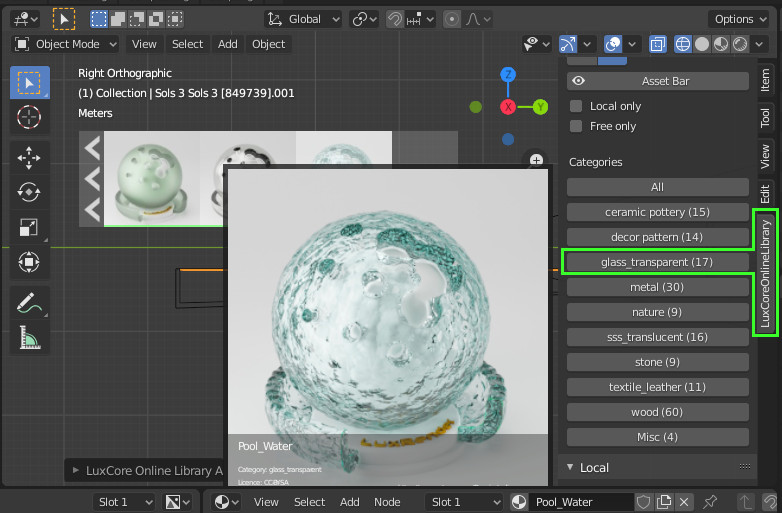Switch to wireframe viewport shading
Viewport: 782px width, 513px height.
683,44
